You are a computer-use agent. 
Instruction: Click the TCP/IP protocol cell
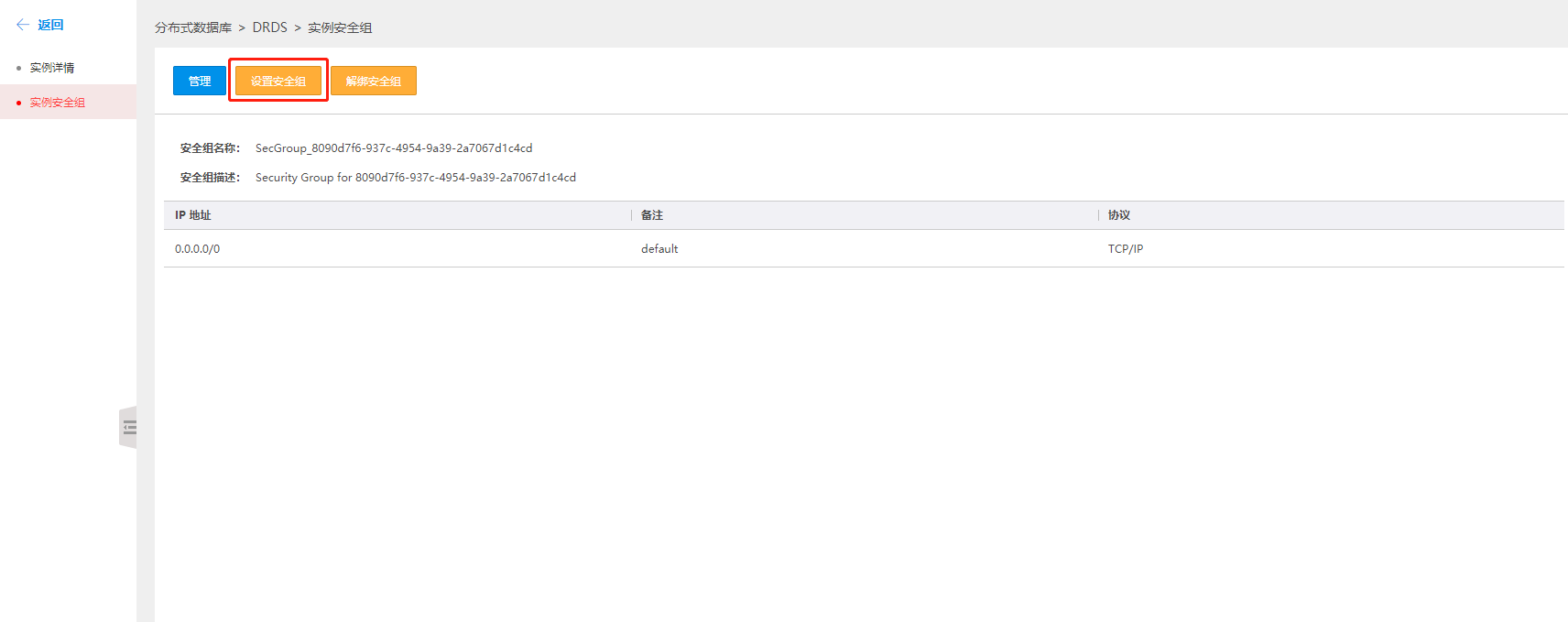click(x=1126, y=249)
